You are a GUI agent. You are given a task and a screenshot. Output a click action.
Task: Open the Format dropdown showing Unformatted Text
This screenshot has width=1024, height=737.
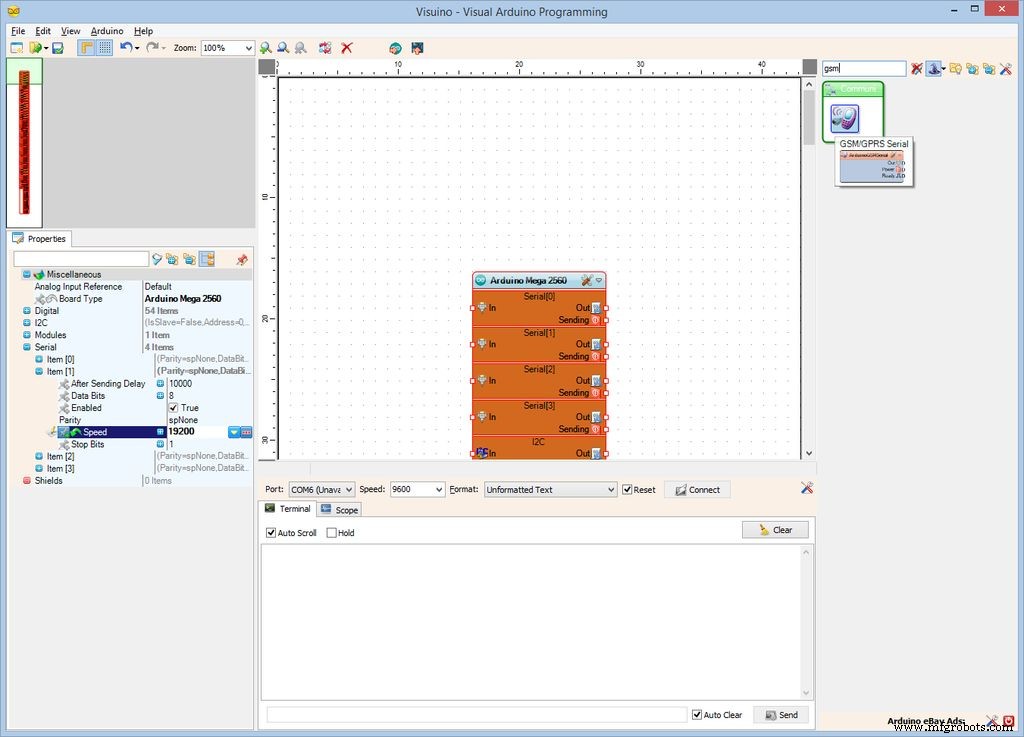tap(610, 490)
